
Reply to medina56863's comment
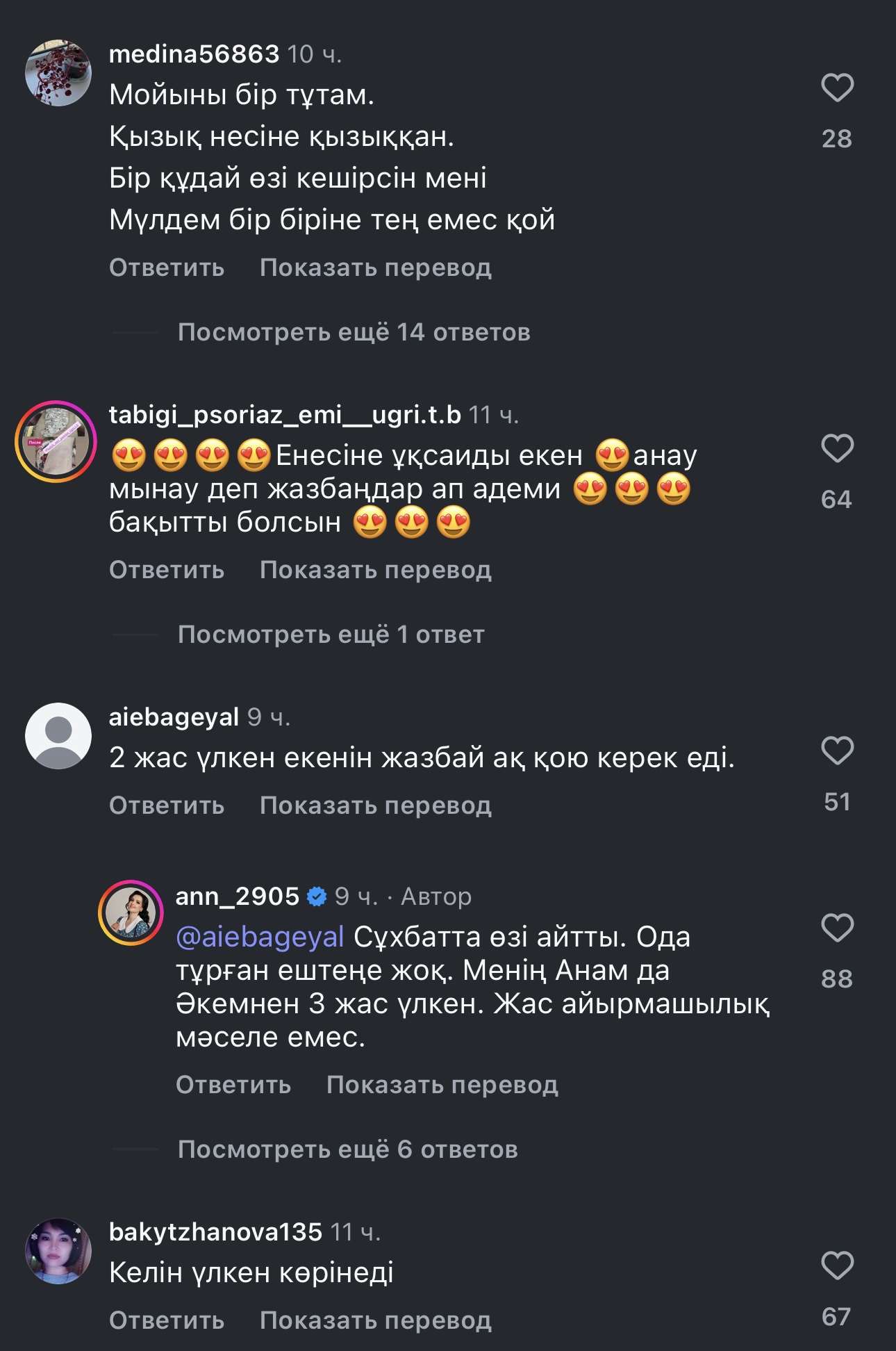click(167, 268)
